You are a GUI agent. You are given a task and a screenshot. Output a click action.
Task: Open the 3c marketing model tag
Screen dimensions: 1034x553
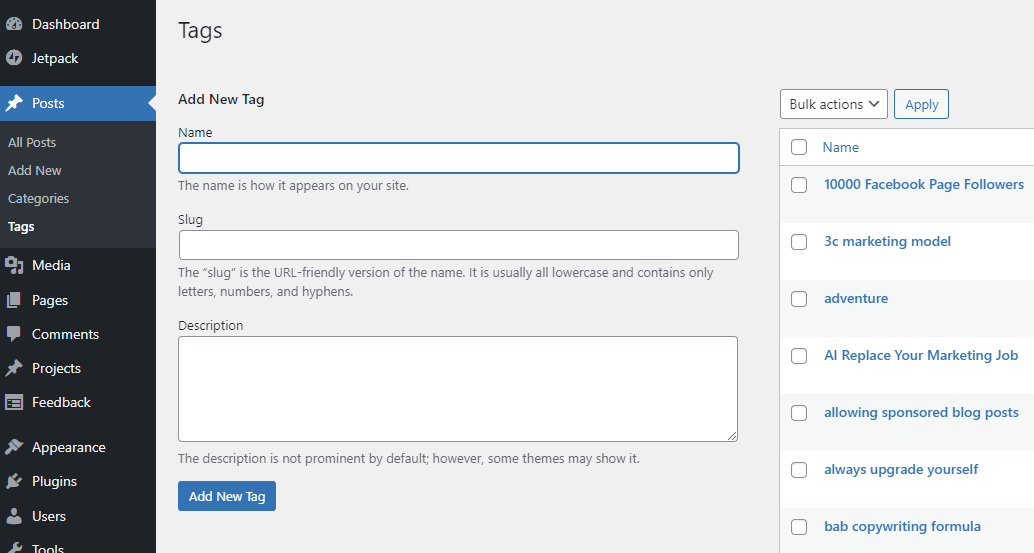[888, 241]
